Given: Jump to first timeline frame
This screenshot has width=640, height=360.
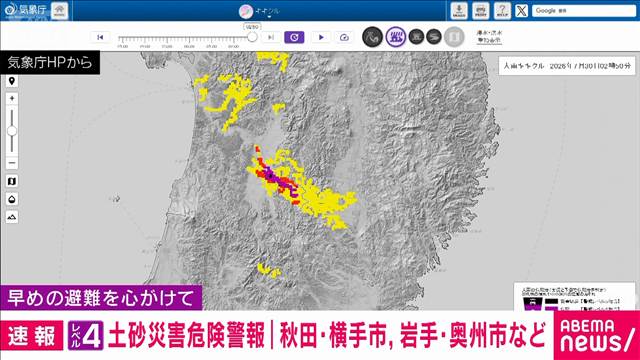Looking at the screenshot, I should pos(100,37).
